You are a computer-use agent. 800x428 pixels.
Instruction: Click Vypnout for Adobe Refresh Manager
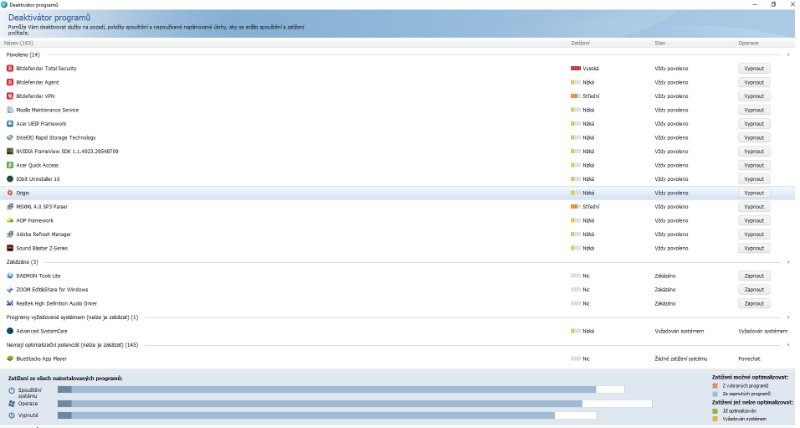754,234
